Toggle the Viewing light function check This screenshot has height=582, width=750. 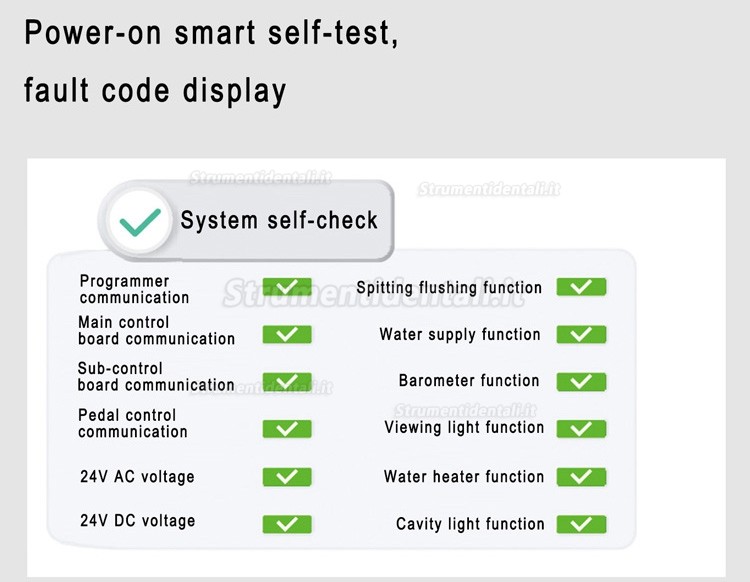[581, 428]
